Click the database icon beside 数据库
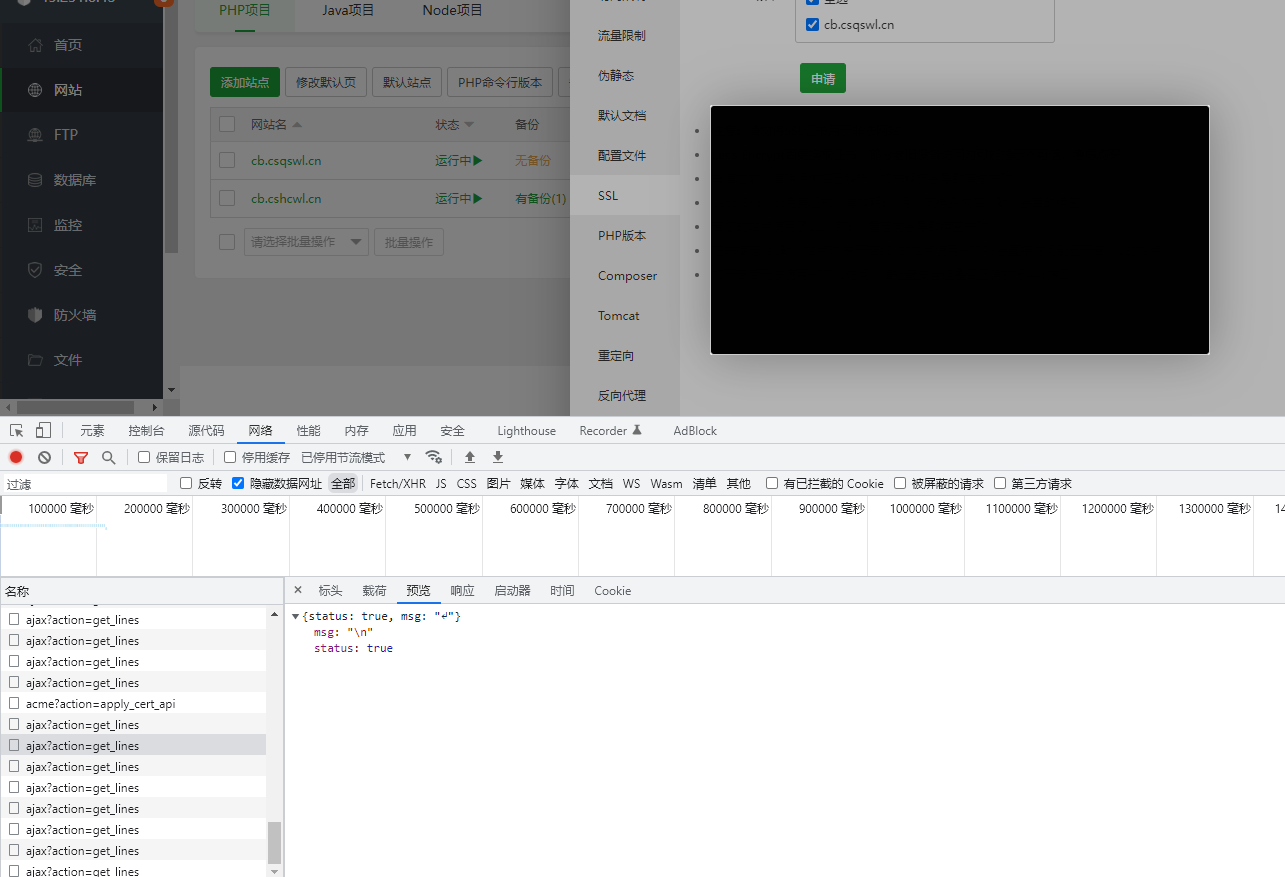This screenshot has width=1285, height=877. [35, 180]
